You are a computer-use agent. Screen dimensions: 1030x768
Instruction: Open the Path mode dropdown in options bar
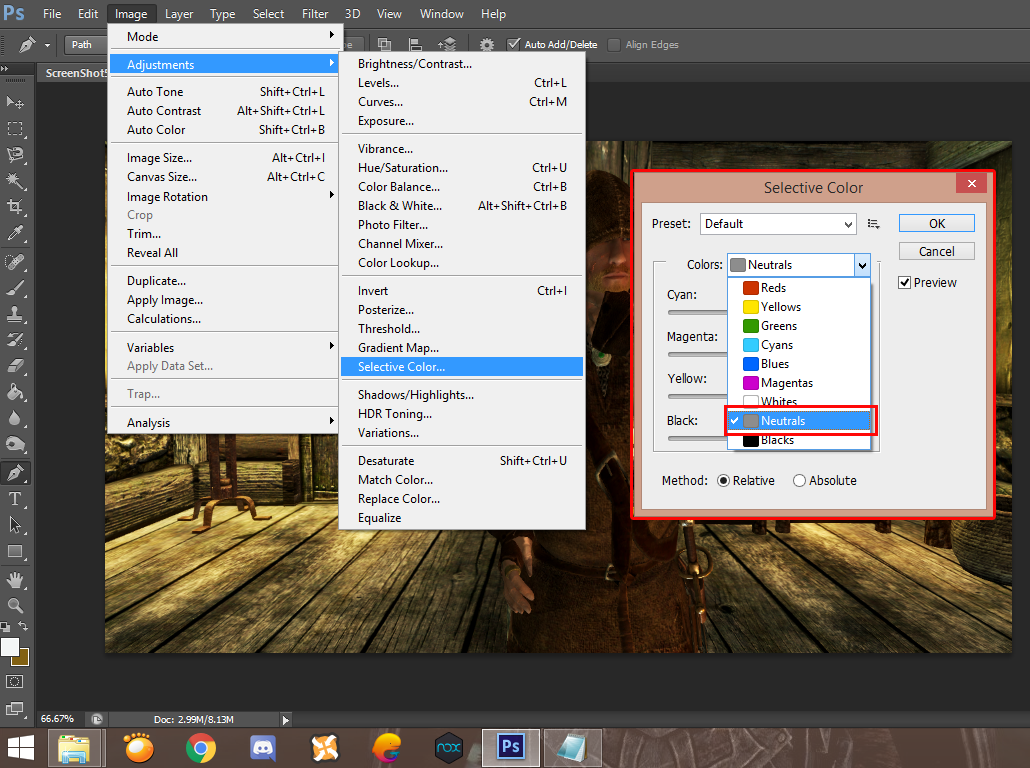click(x=85, y=45)
